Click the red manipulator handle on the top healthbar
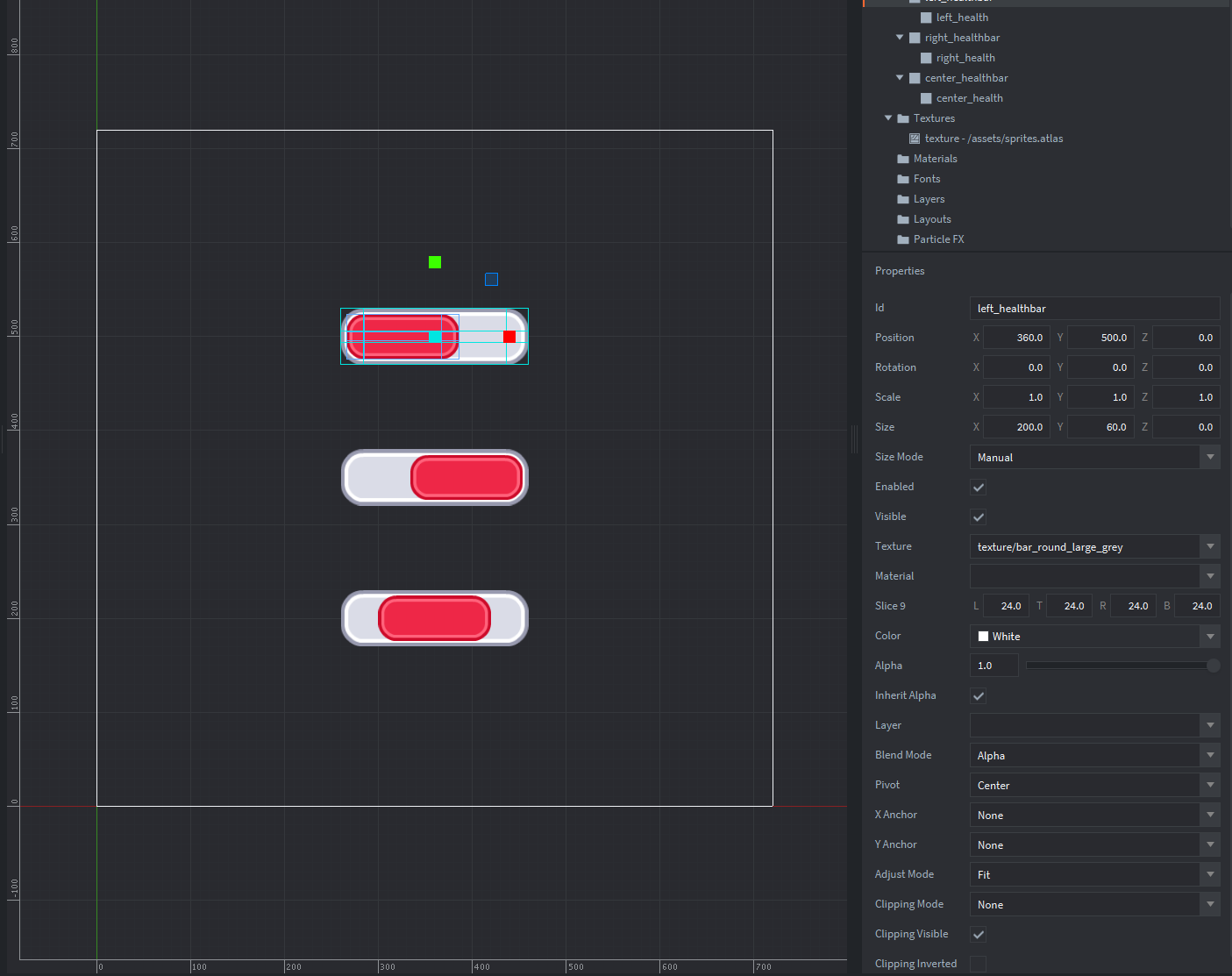The width and height of the screenshot is (1232, 976). (509, 337)
